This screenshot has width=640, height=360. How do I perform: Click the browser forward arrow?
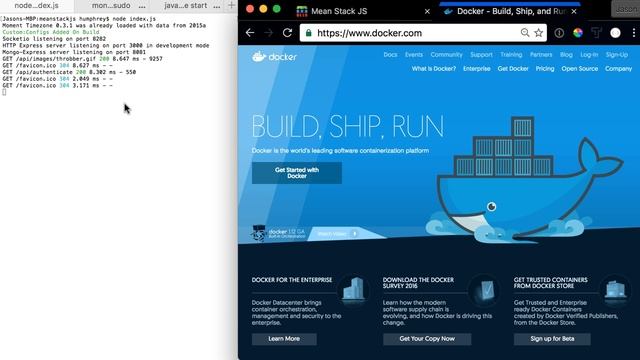[269, 33]
